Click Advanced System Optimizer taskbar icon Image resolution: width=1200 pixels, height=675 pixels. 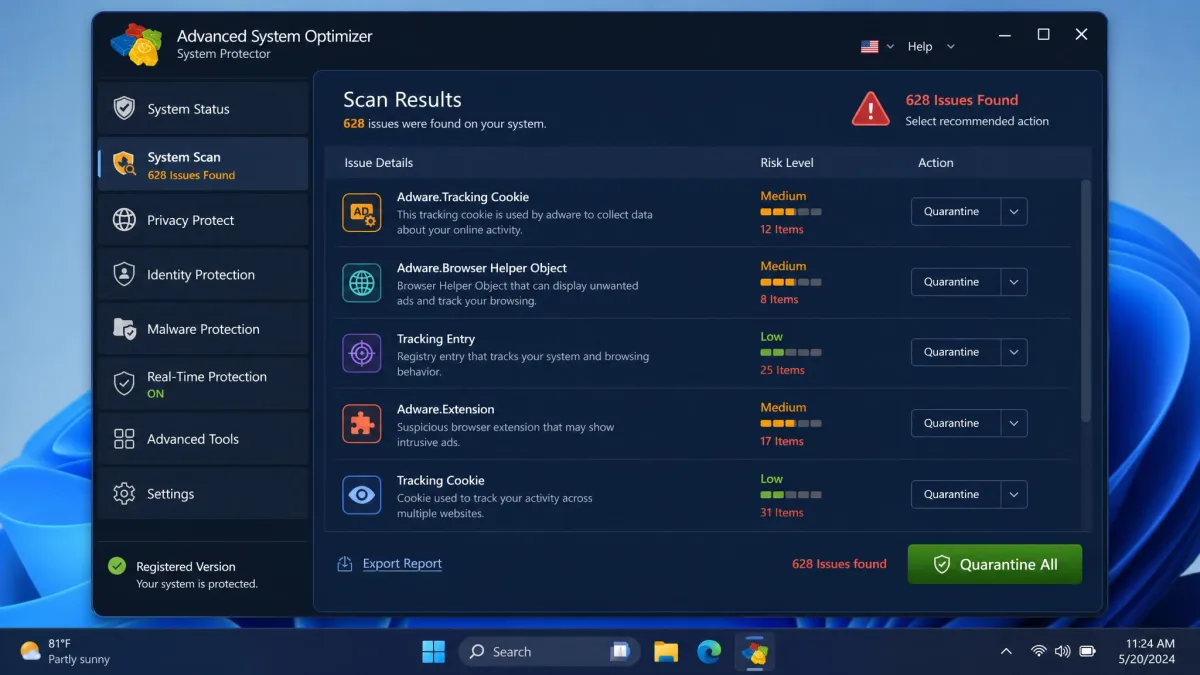click(x=754, y=652)
